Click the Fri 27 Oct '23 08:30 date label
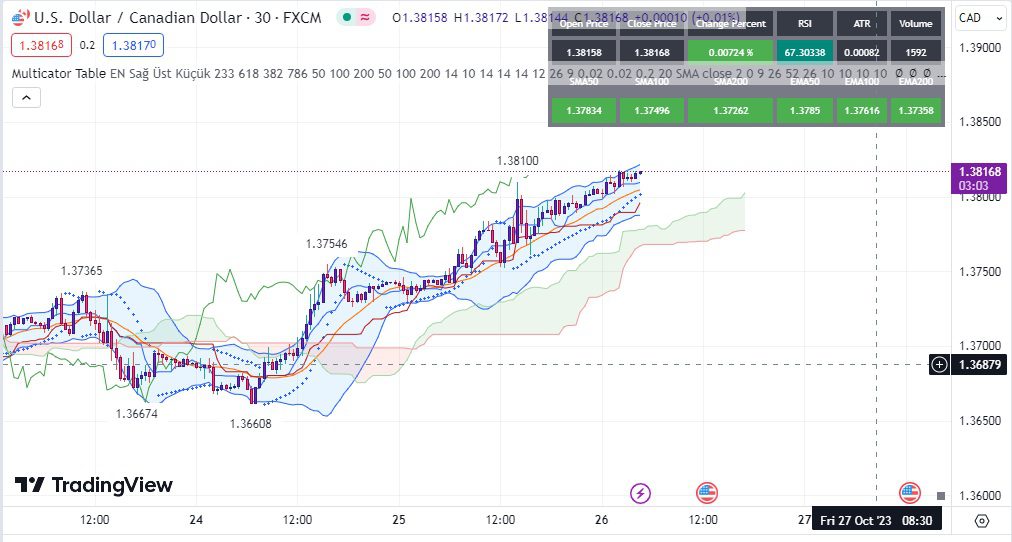Screen dimensions: 1012x542 click(876, 520)
